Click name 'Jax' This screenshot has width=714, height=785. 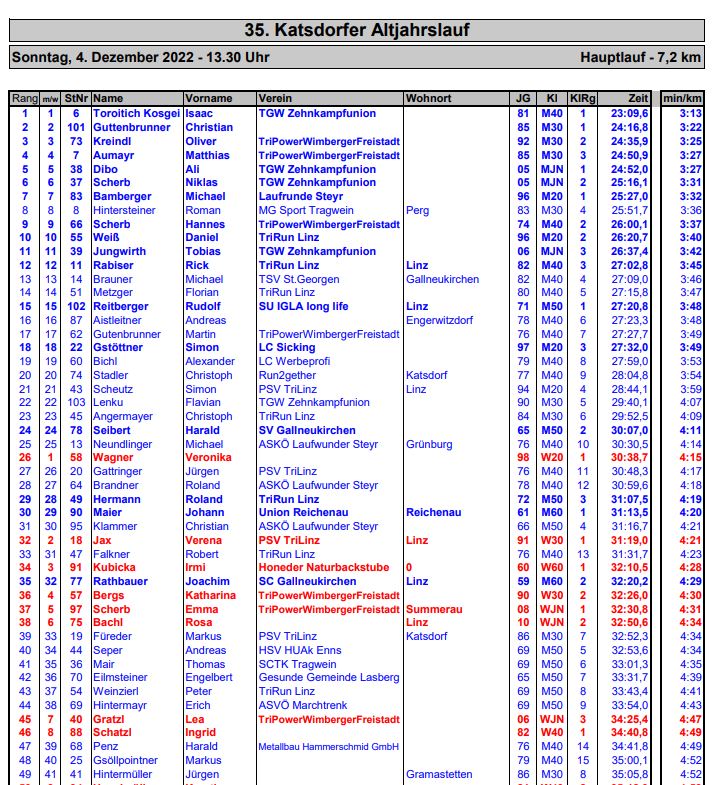102,541
